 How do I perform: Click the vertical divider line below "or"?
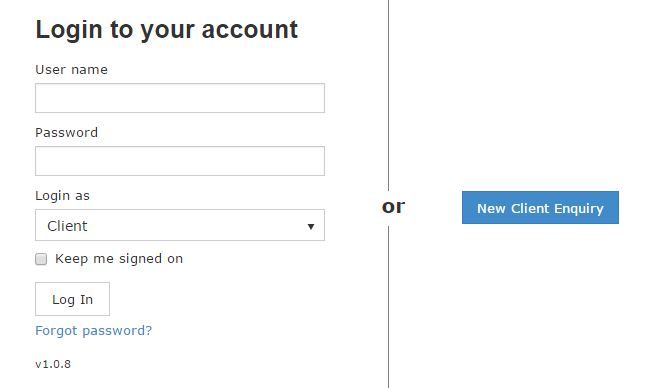388,307
